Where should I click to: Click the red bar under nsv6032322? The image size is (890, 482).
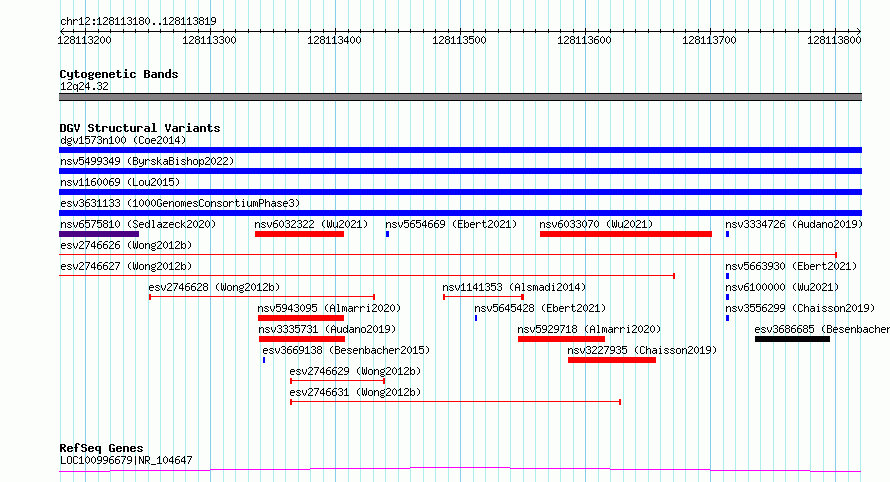pyautogui.click(x=299, y=234)
